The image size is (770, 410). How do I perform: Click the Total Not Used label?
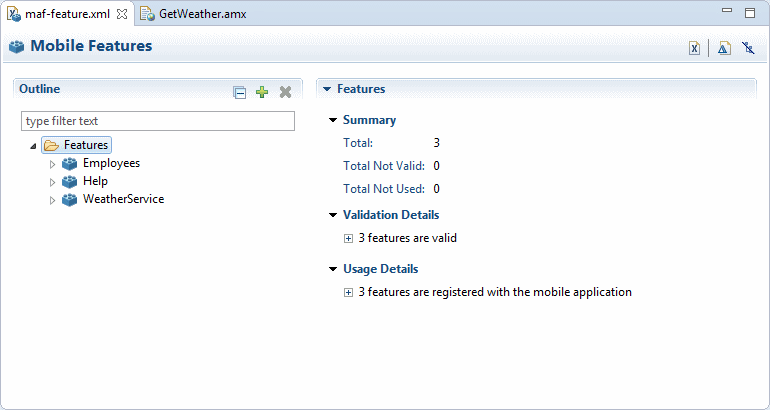[384, 189]
